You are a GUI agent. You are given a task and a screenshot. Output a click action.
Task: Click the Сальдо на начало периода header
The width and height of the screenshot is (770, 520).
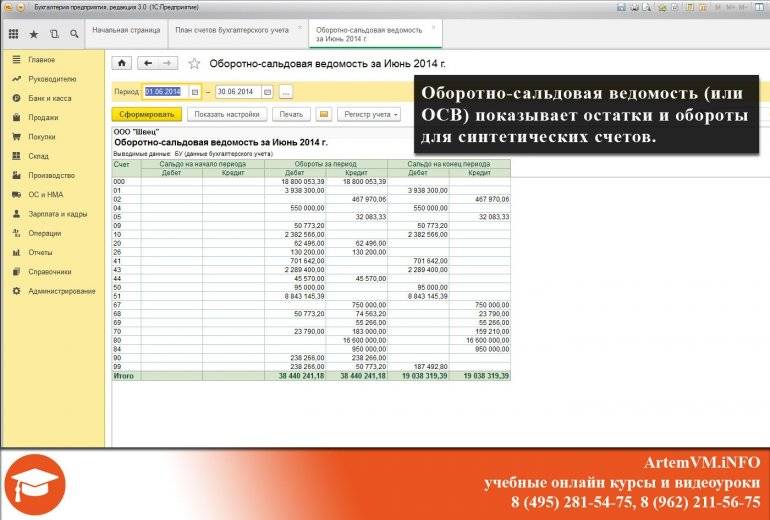[203, 164]
